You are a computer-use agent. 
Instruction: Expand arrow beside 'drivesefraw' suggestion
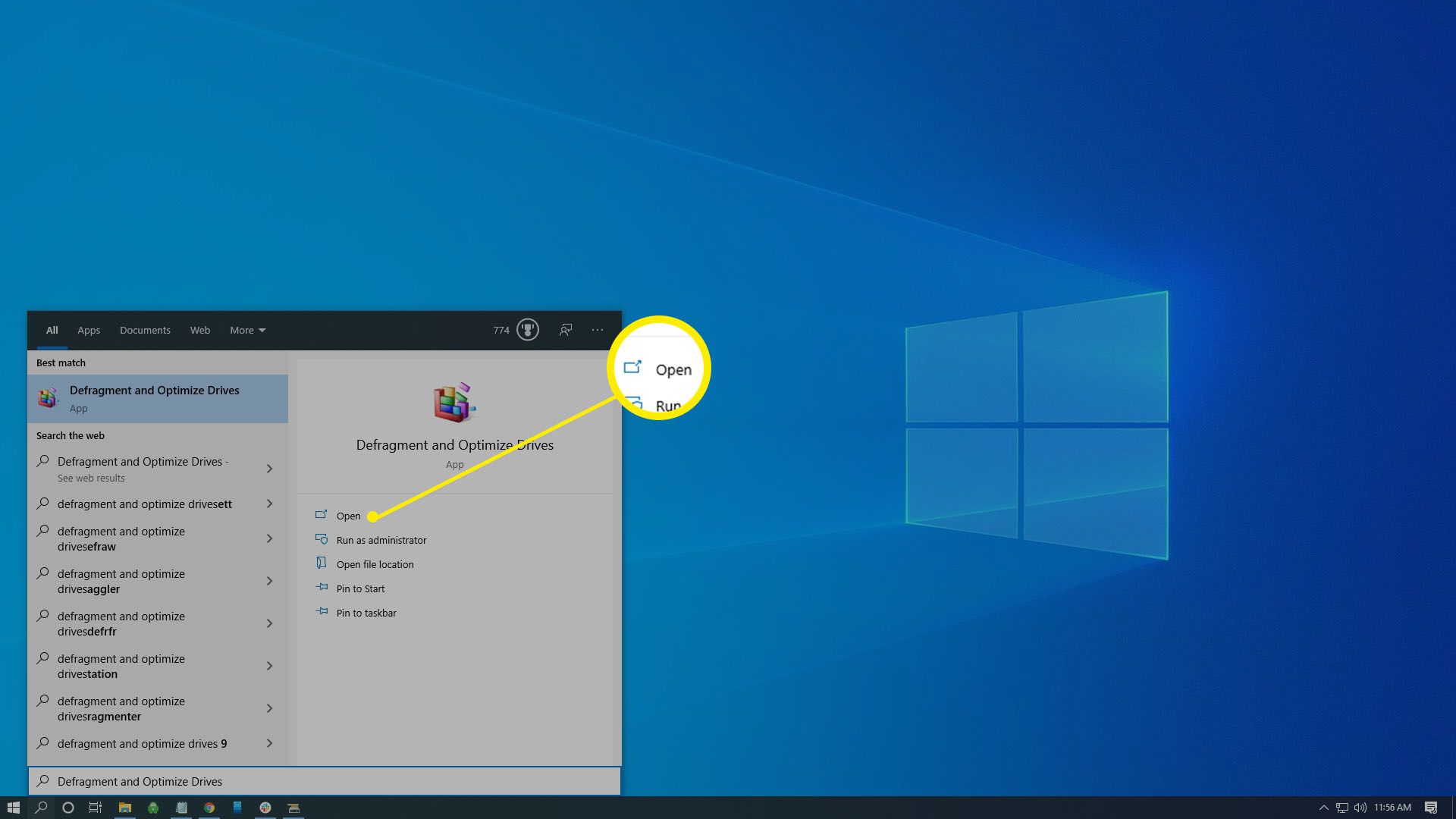(x=269, y=538)
